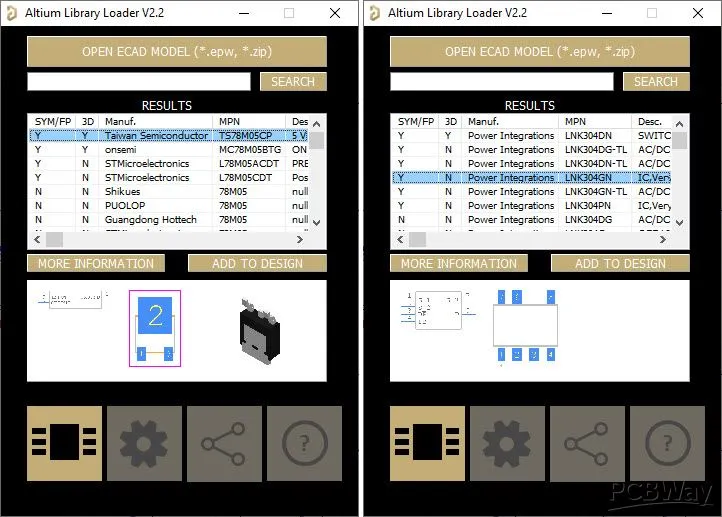
Task: Select the Shikues 78M05 row
Action: [169, 192]
